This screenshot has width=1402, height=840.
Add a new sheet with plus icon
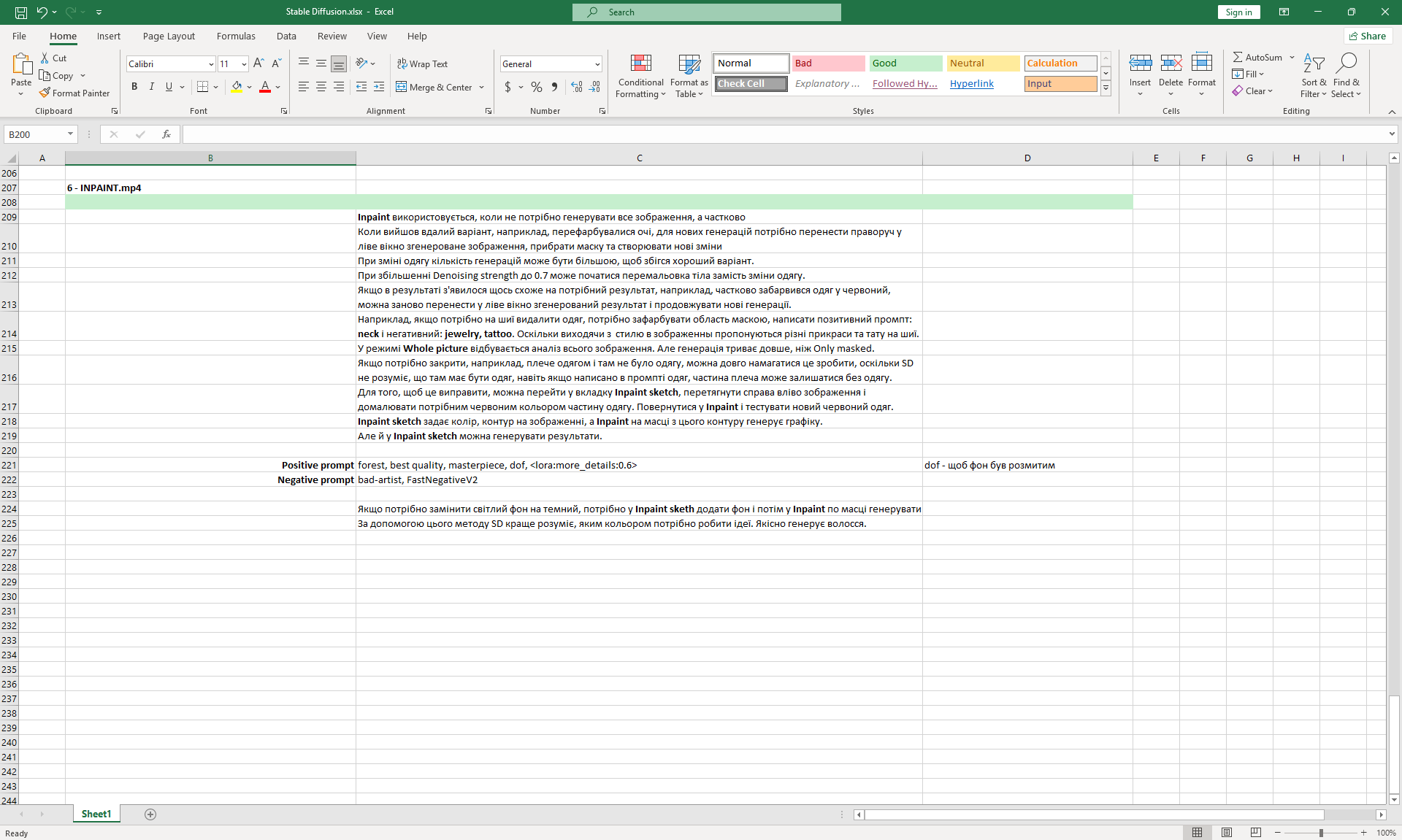[x=150, y=814]
